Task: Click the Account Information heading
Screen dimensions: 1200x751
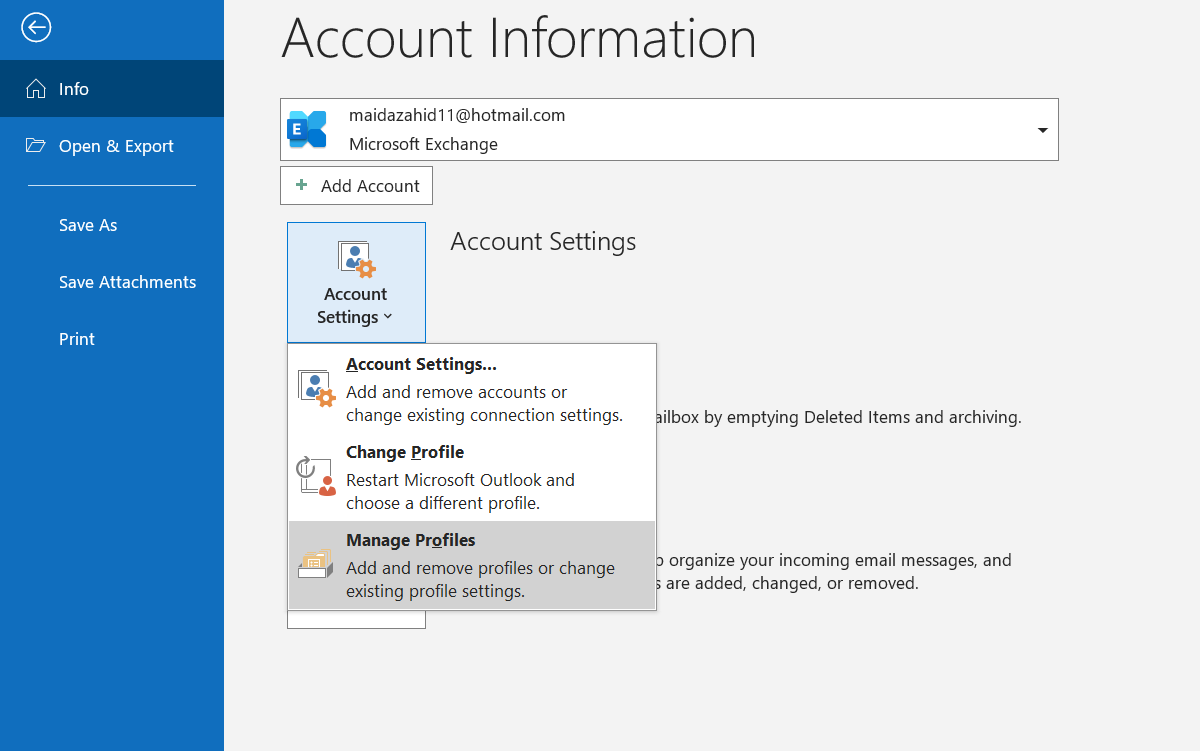Action: click(519, 39)
